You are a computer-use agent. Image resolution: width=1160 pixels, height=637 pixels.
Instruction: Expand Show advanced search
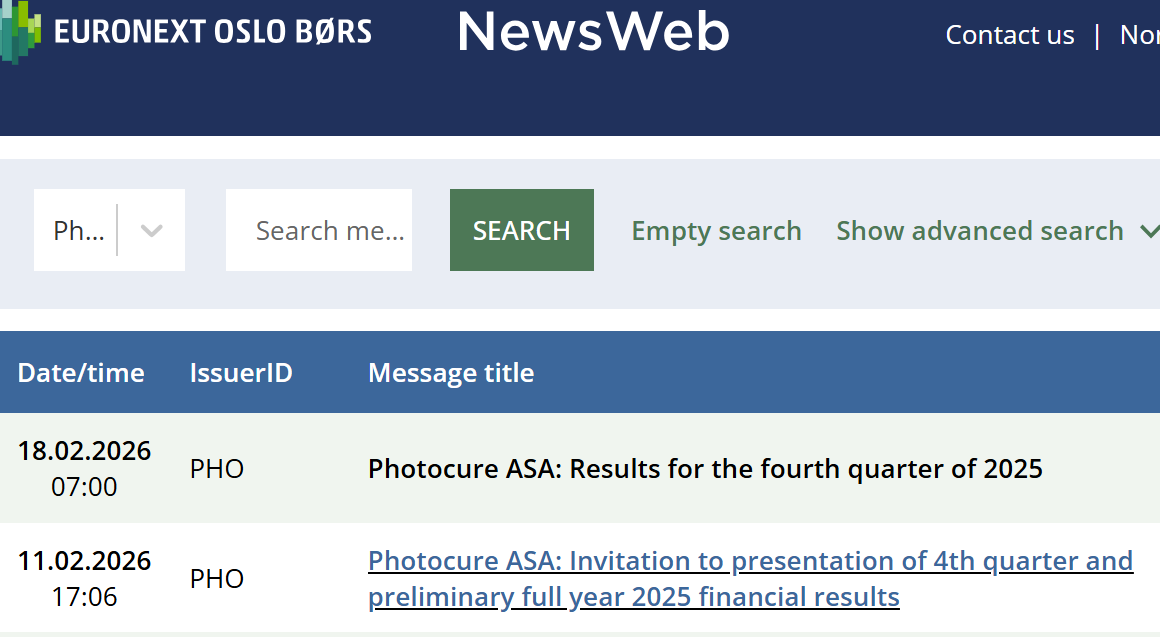pos(979,231)
